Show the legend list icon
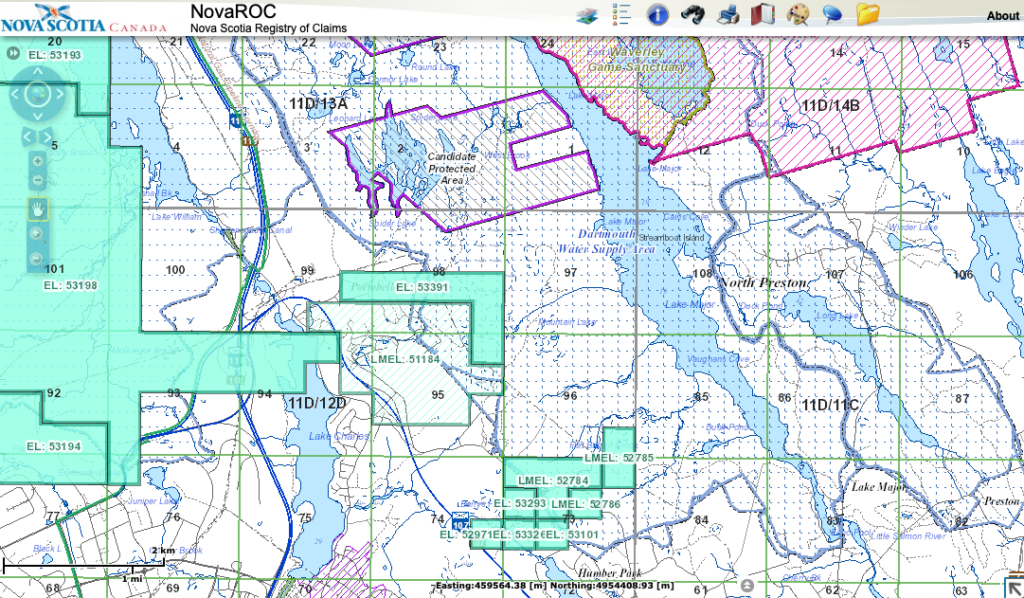This screenshot has width=1024, height=598. pos(621,14)
